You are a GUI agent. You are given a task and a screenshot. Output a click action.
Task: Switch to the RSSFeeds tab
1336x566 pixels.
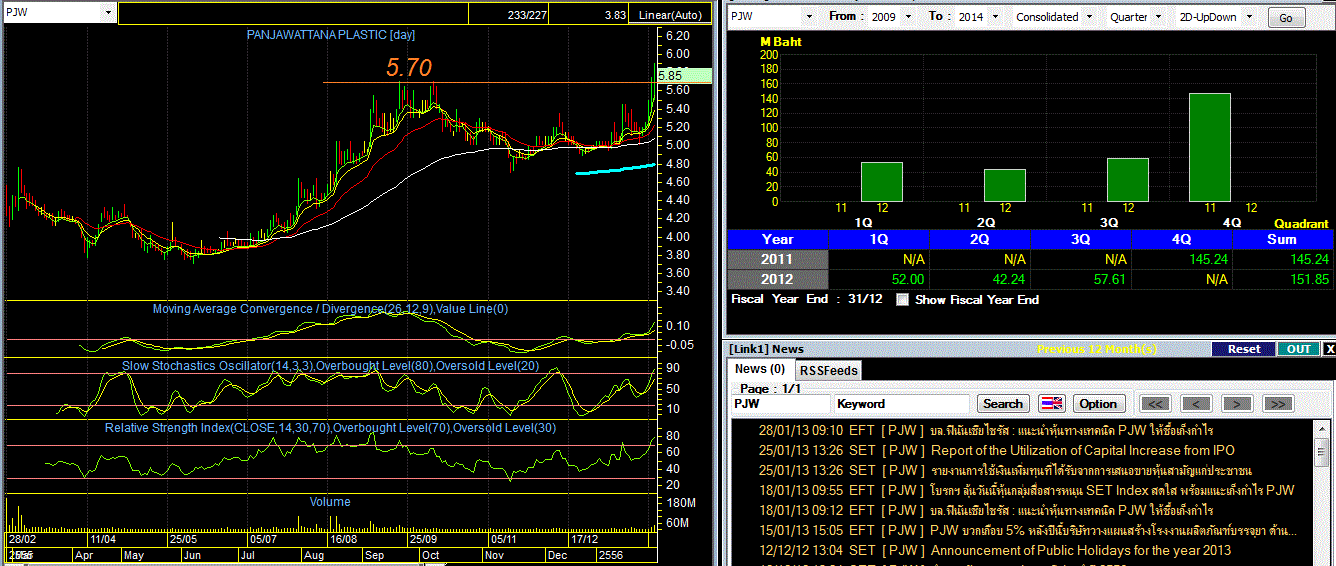(x=829, y=370)
